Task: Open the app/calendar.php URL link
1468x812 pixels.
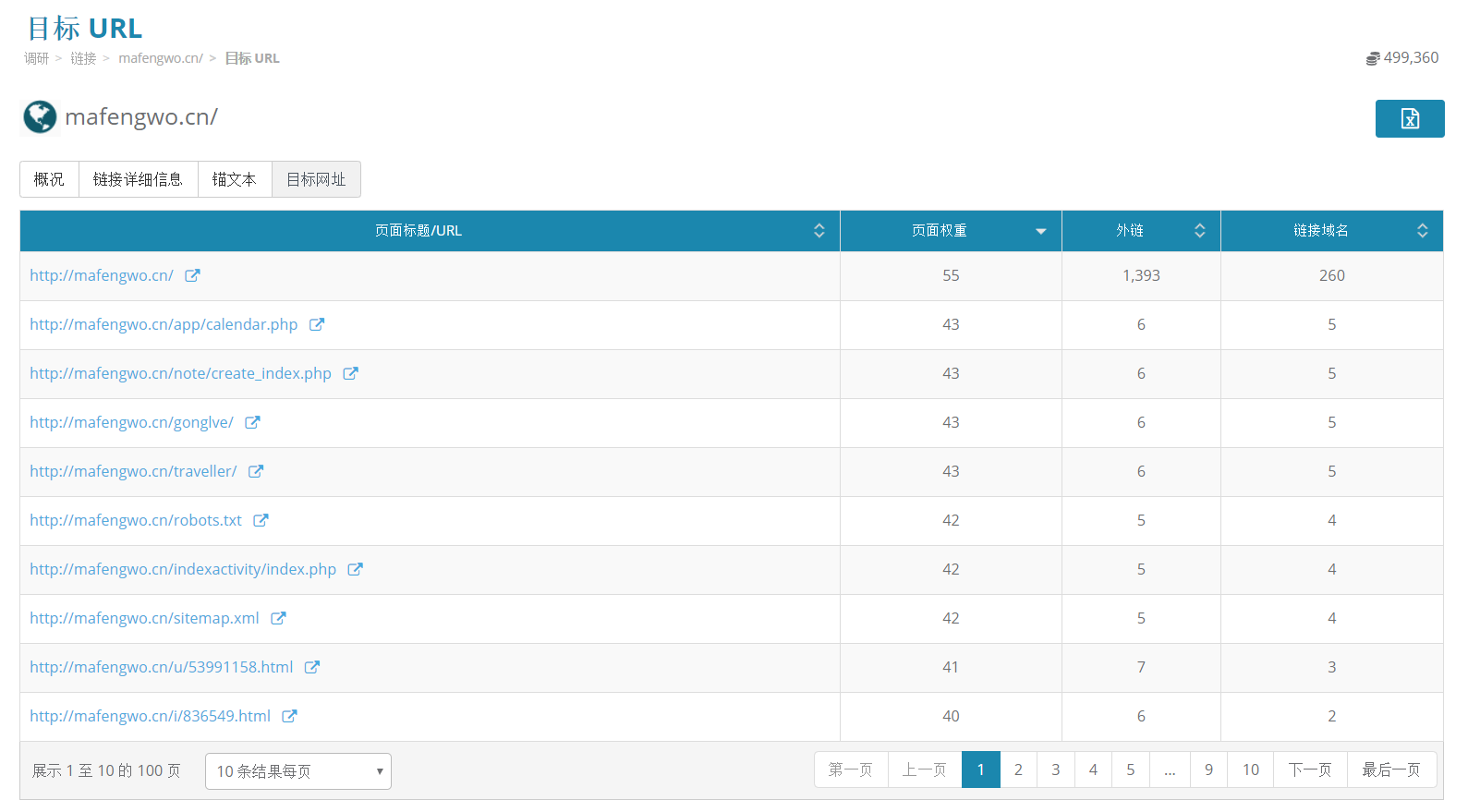Action: 164,324
